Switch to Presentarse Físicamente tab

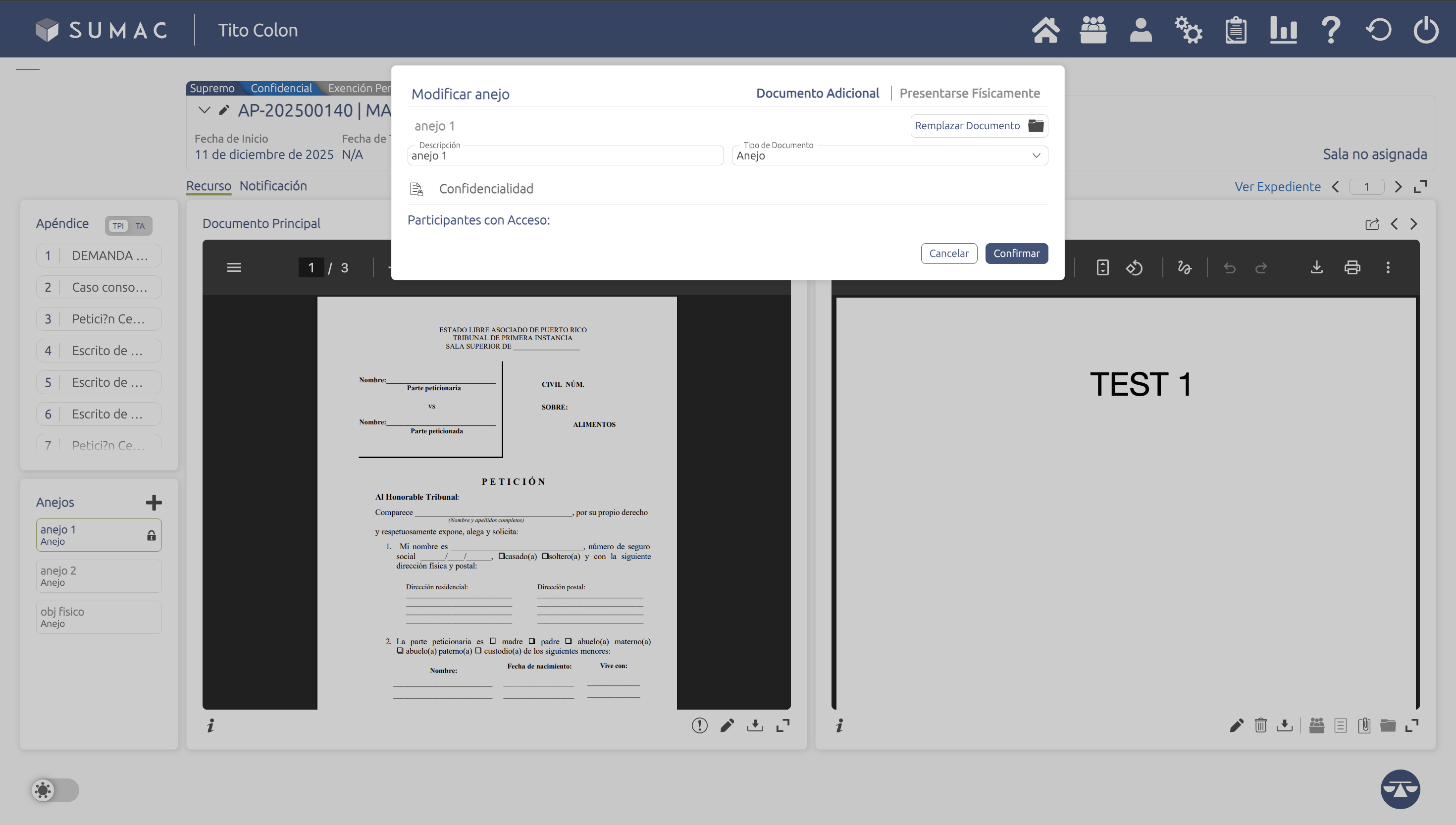coord(969,94)
